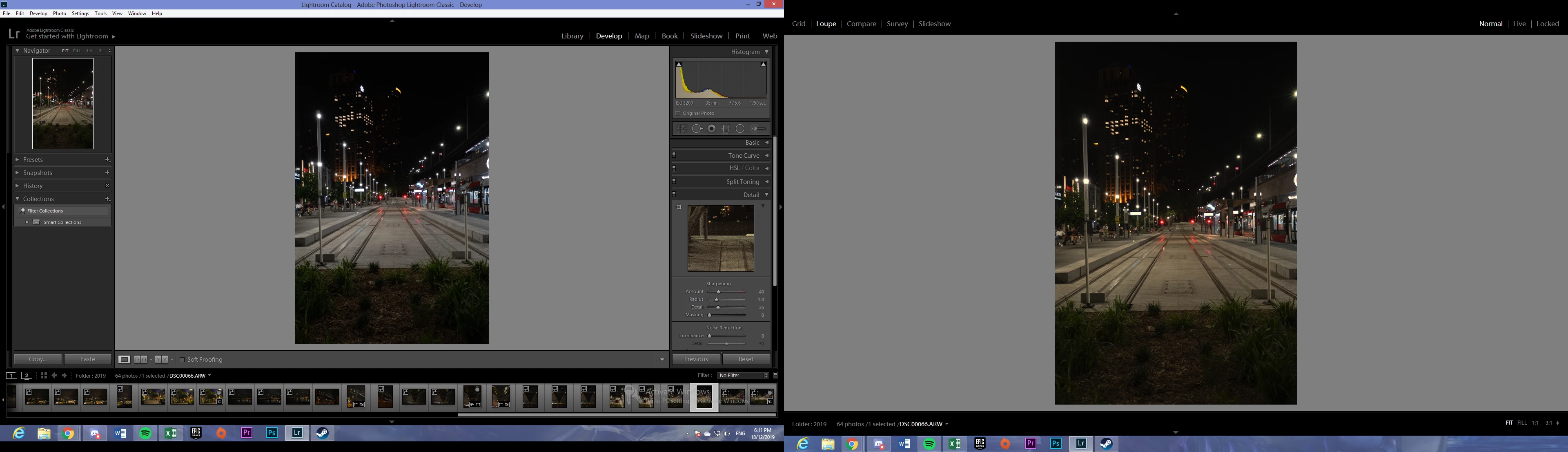Choose the Radial Filter tool

[740, 129]
